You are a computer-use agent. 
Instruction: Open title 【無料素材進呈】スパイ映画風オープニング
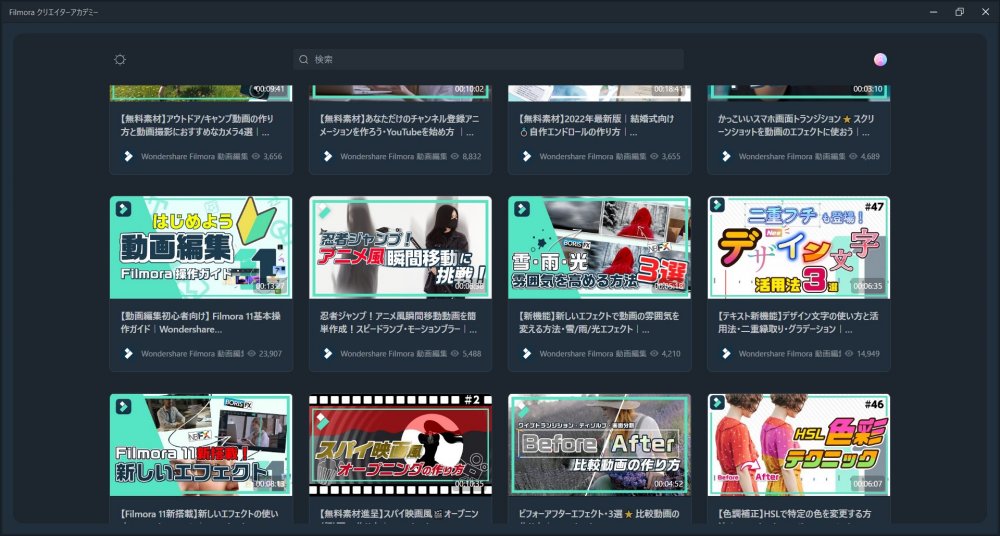[399, 514]
